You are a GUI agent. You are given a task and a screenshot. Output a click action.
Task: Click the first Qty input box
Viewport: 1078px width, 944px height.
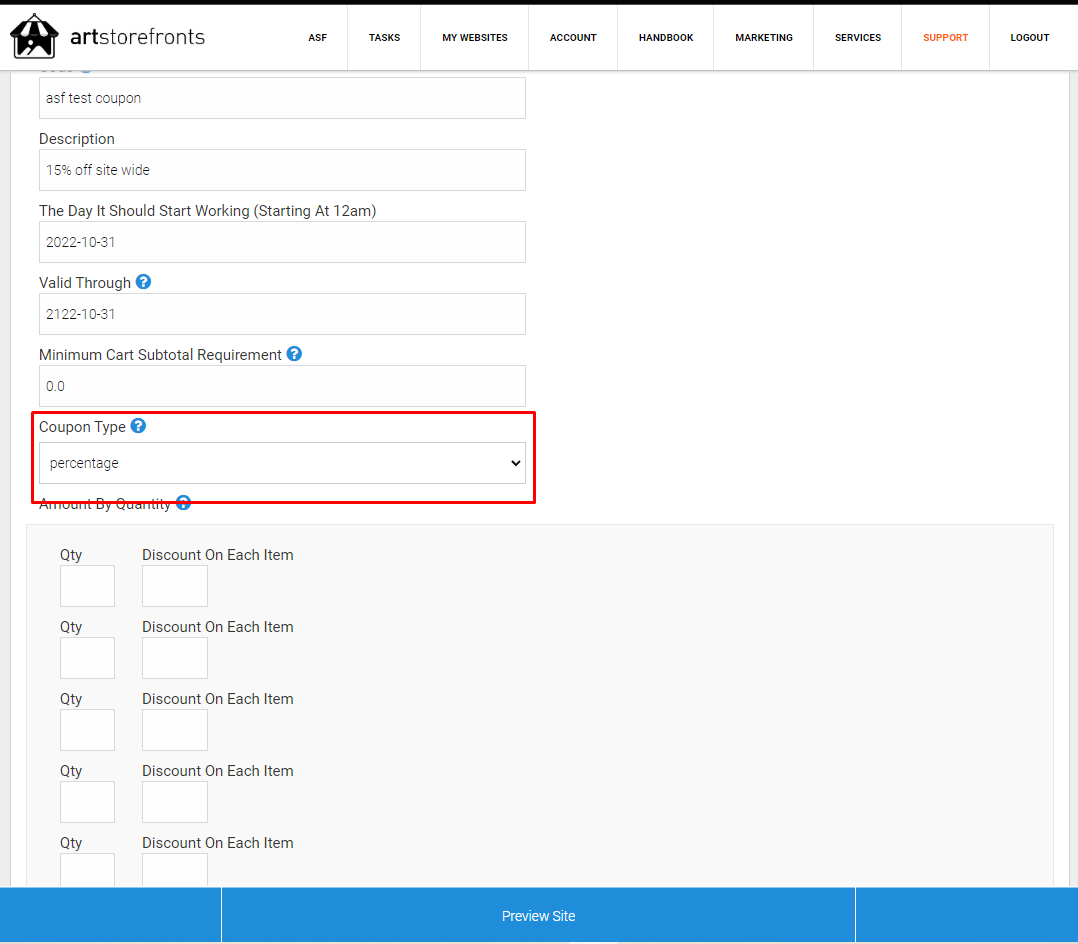click(x=87, y=586)
